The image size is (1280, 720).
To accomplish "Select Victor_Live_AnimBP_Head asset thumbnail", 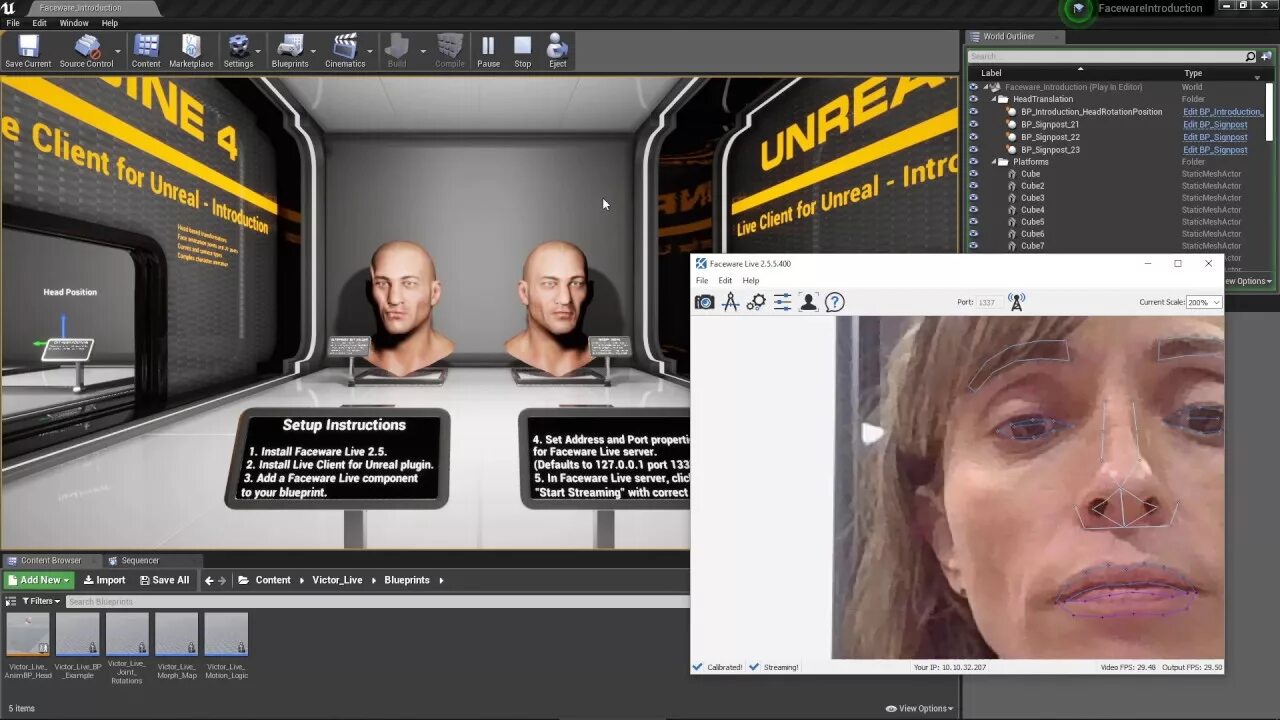I will coord(28,634).
